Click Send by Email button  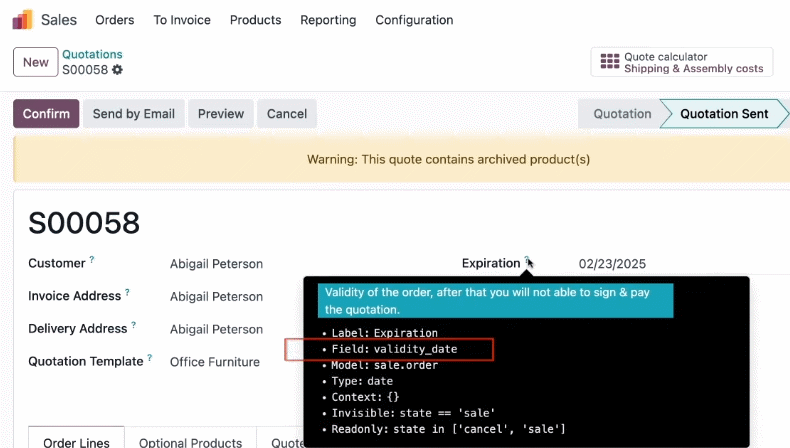[134, 113]
